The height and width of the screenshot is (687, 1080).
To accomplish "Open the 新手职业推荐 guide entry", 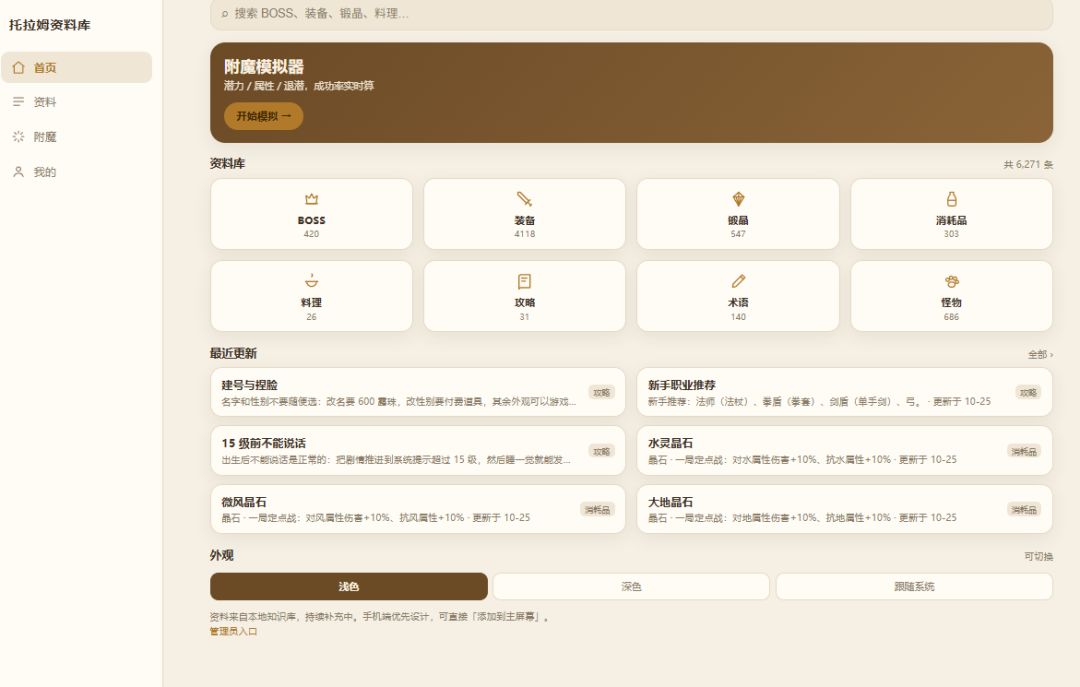I will coord(844,392).
